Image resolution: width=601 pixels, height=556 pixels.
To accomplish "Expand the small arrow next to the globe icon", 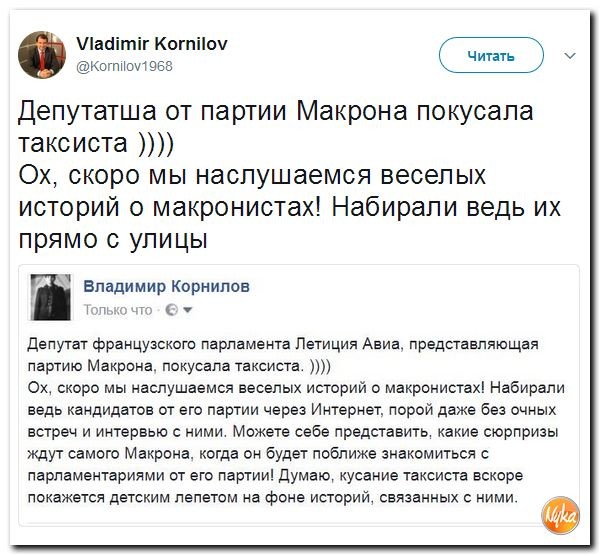I will point(187,310).
